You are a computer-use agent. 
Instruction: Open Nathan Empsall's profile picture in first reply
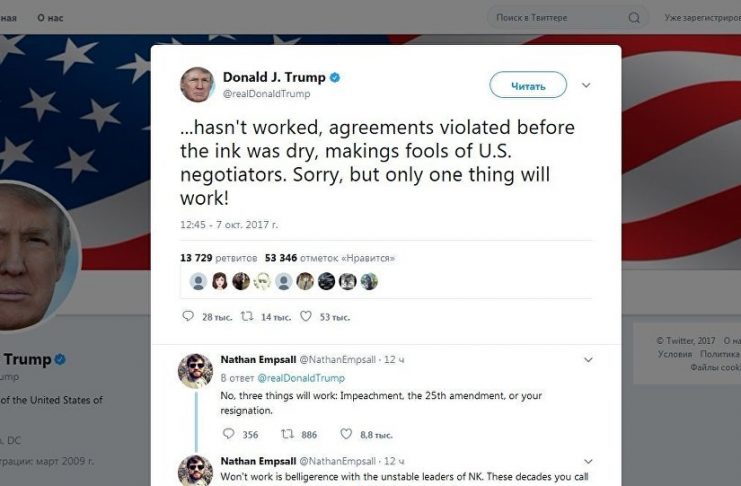pos(195,371)
